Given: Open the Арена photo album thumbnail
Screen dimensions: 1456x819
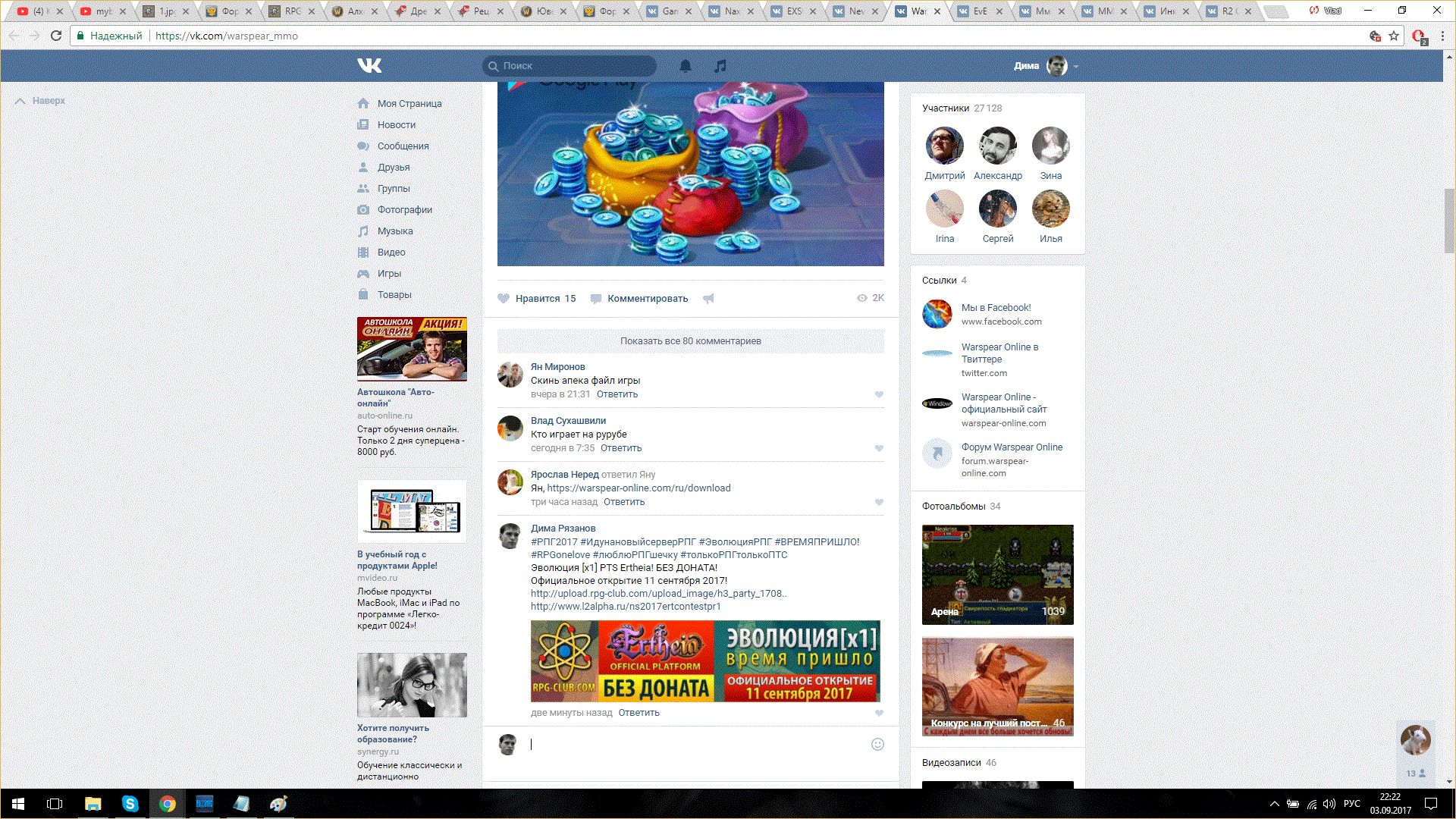Looking at the screenshot, I should tap(998, 575).
